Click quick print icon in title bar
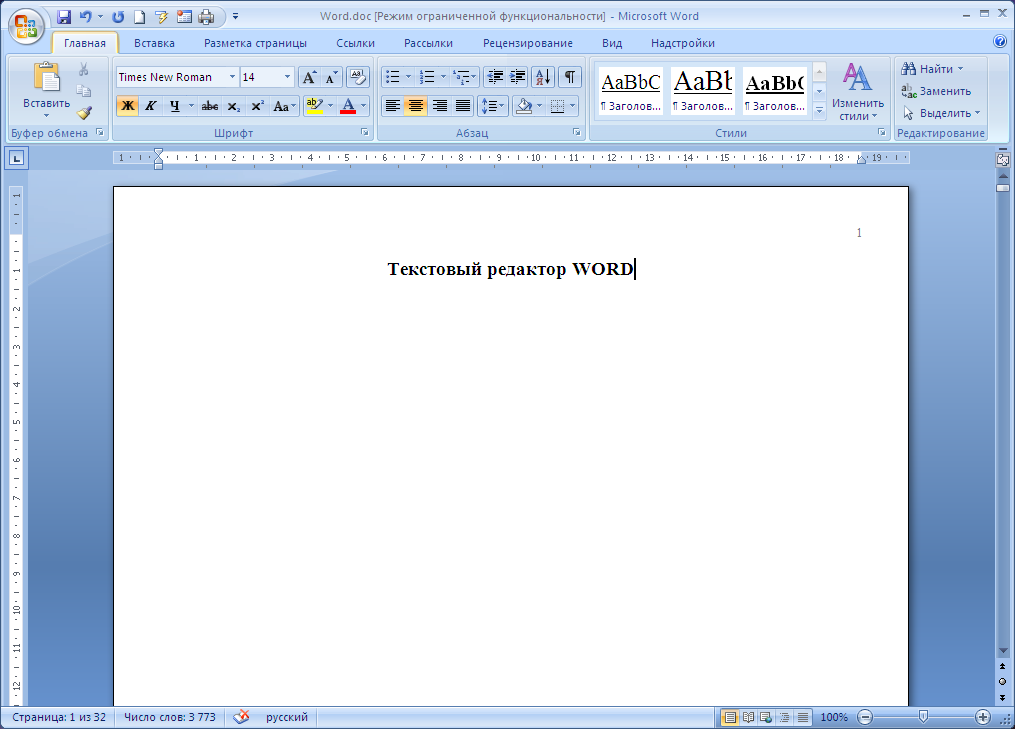 point(206,16)
